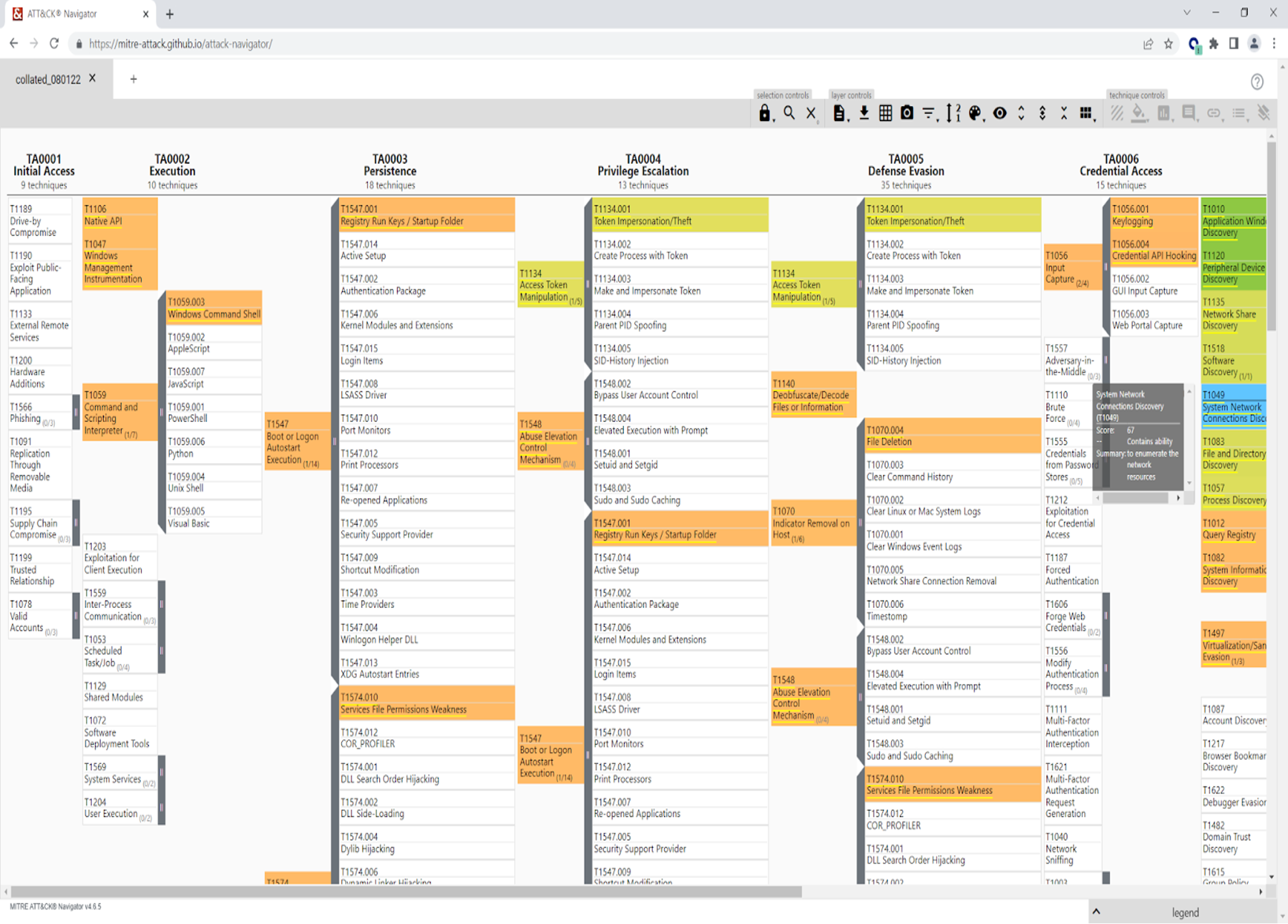Viewport: 1288px width, 924px height.
Task: Open the comment technique control
Action: pyautogui.click(x=1189, y=113)
